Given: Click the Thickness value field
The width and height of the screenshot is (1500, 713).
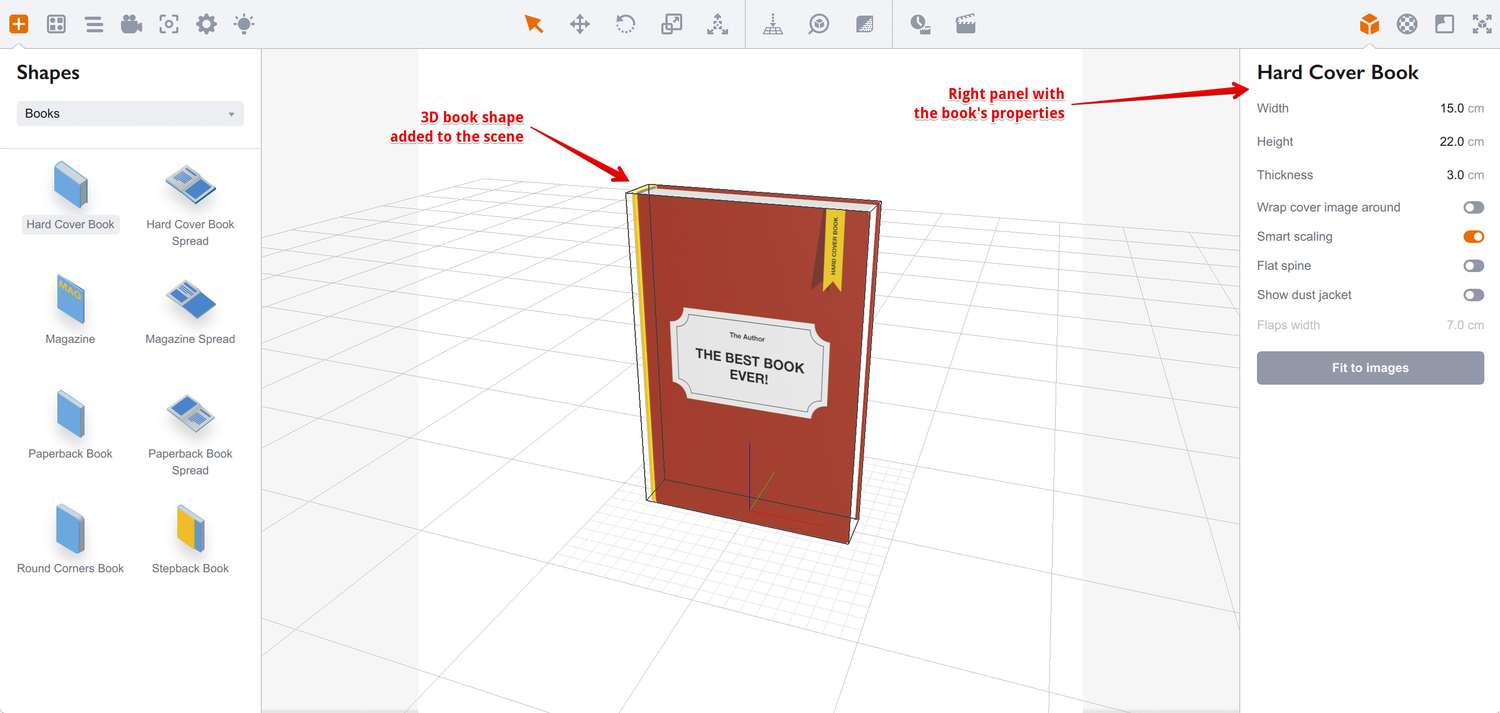Looking at the screenshot, I should point(1454,175).
